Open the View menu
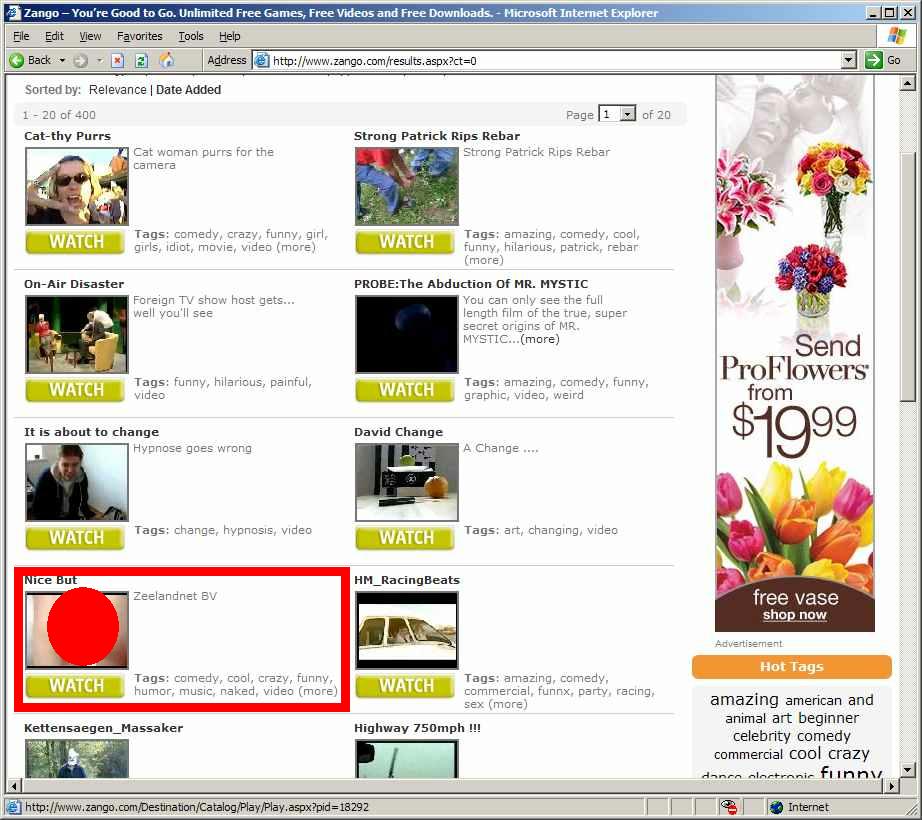The height and width of the screenshot is (820, 922). tap(90, 36)
